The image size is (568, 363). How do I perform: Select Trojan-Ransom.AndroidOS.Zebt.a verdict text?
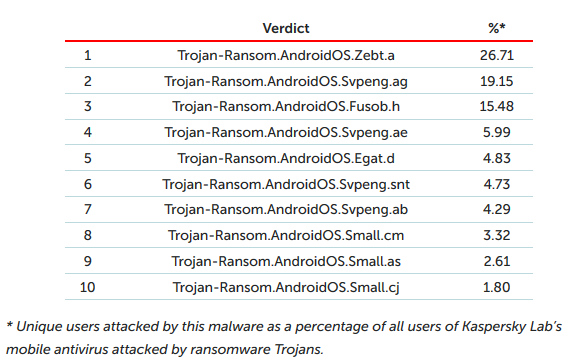(286, 55)
